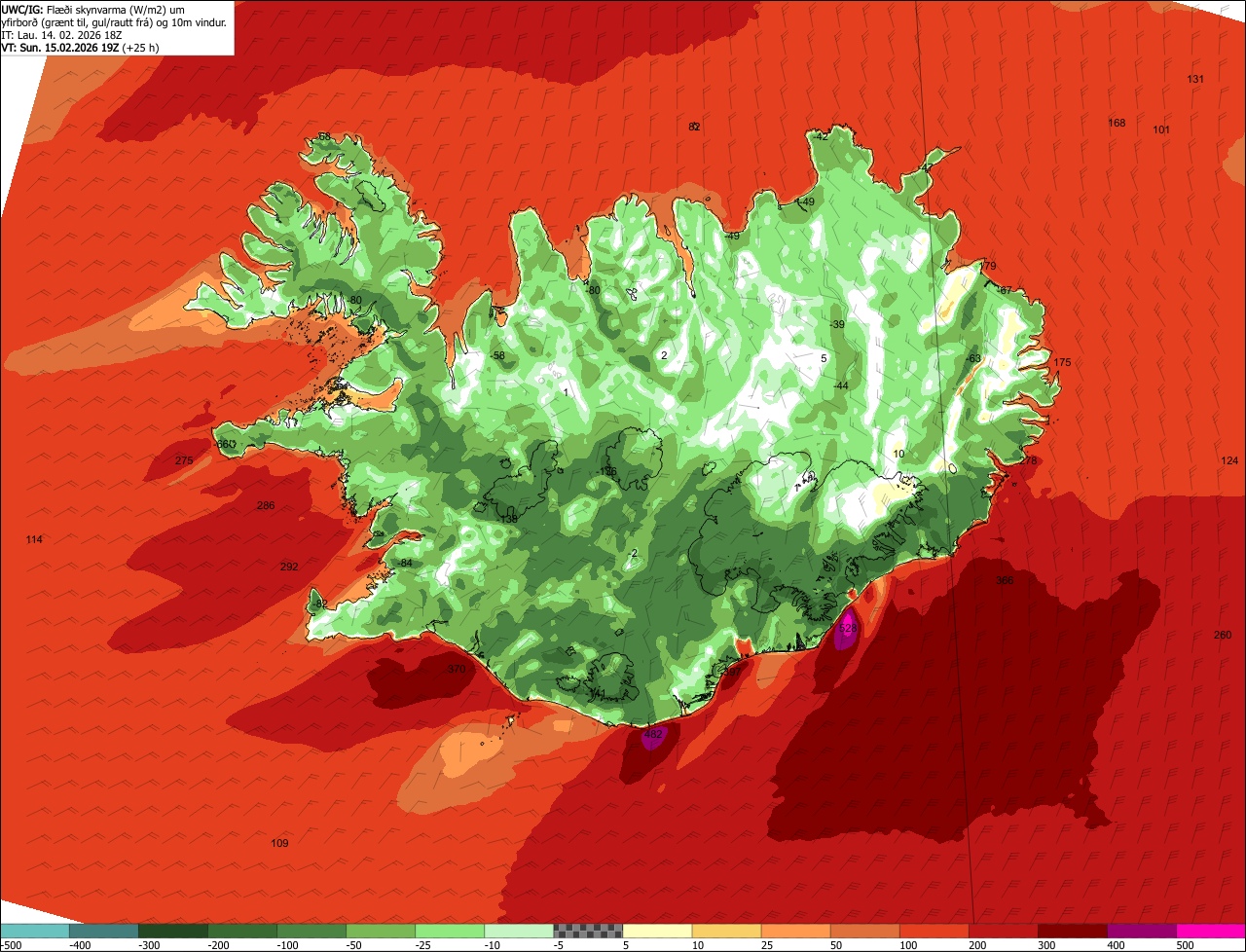Select the light orange 25 to 50 swatch
The width and height of the screenshot is (1246, 952).
pos(795,930)
